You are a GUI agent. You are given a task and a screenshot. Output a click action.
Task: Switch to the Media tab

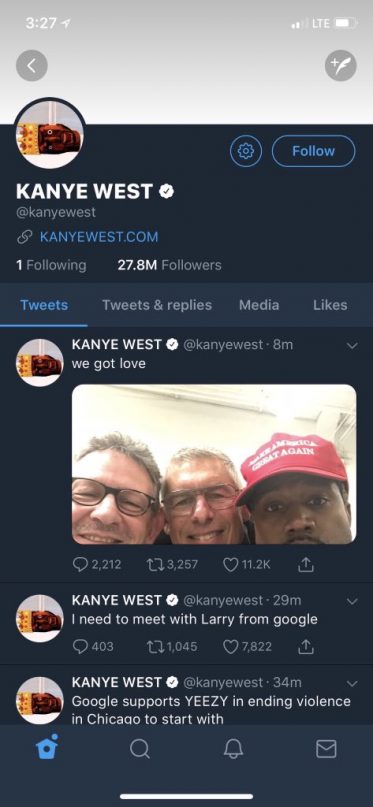pyautogui.click(x=259, y=305)
